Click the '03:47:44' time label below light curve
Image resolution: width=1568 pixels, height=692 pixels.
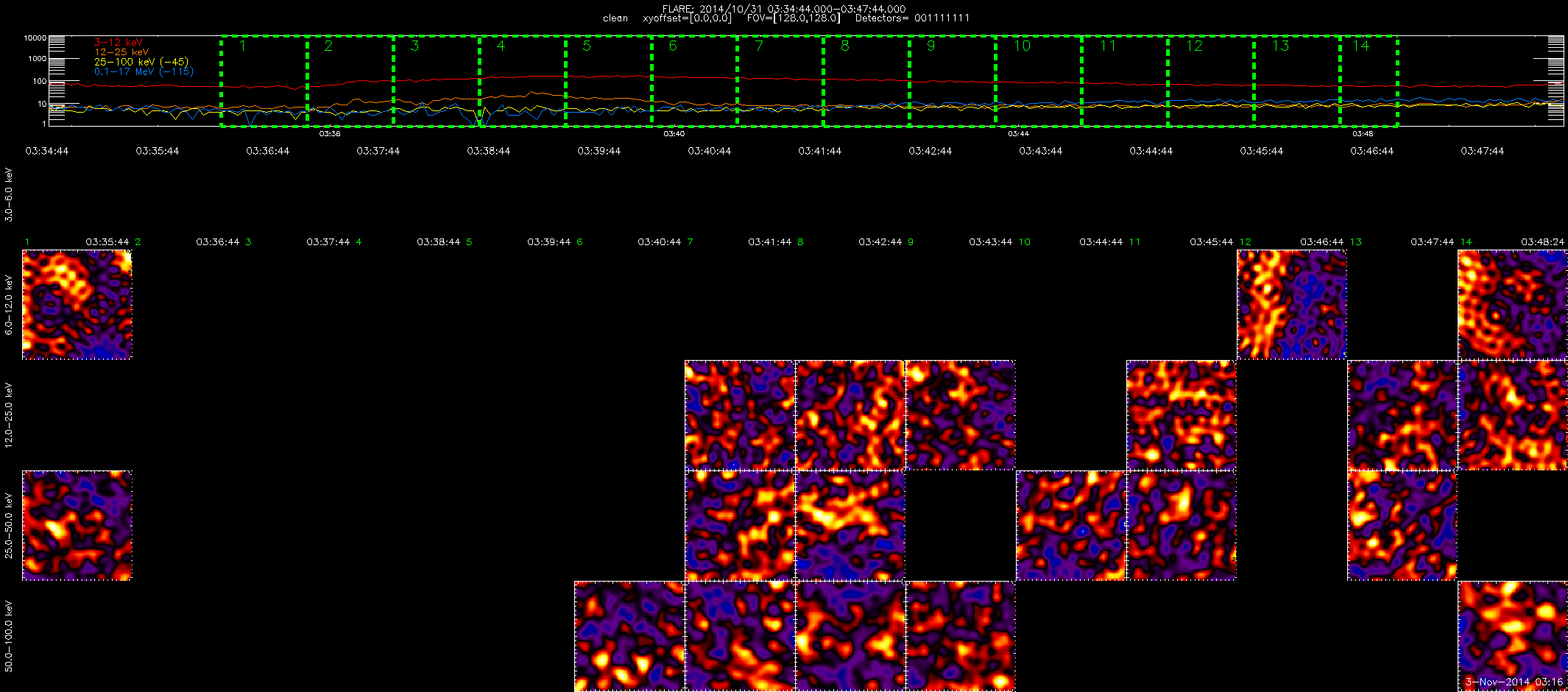(x=1483, y=151)
